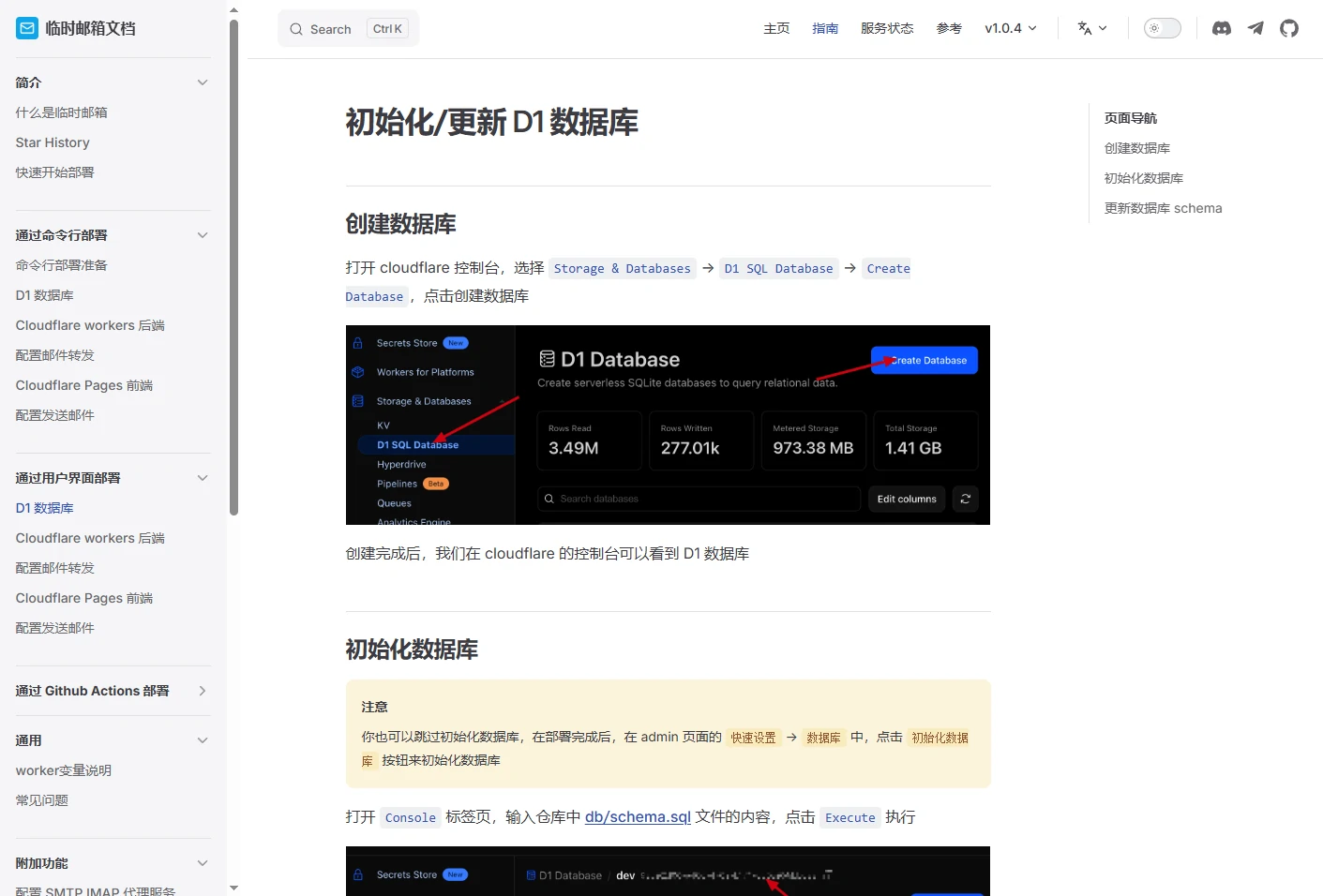Screen dimensions: 1323x896
Task: Click the 页面导航 heading
Action: point(1131,118)
